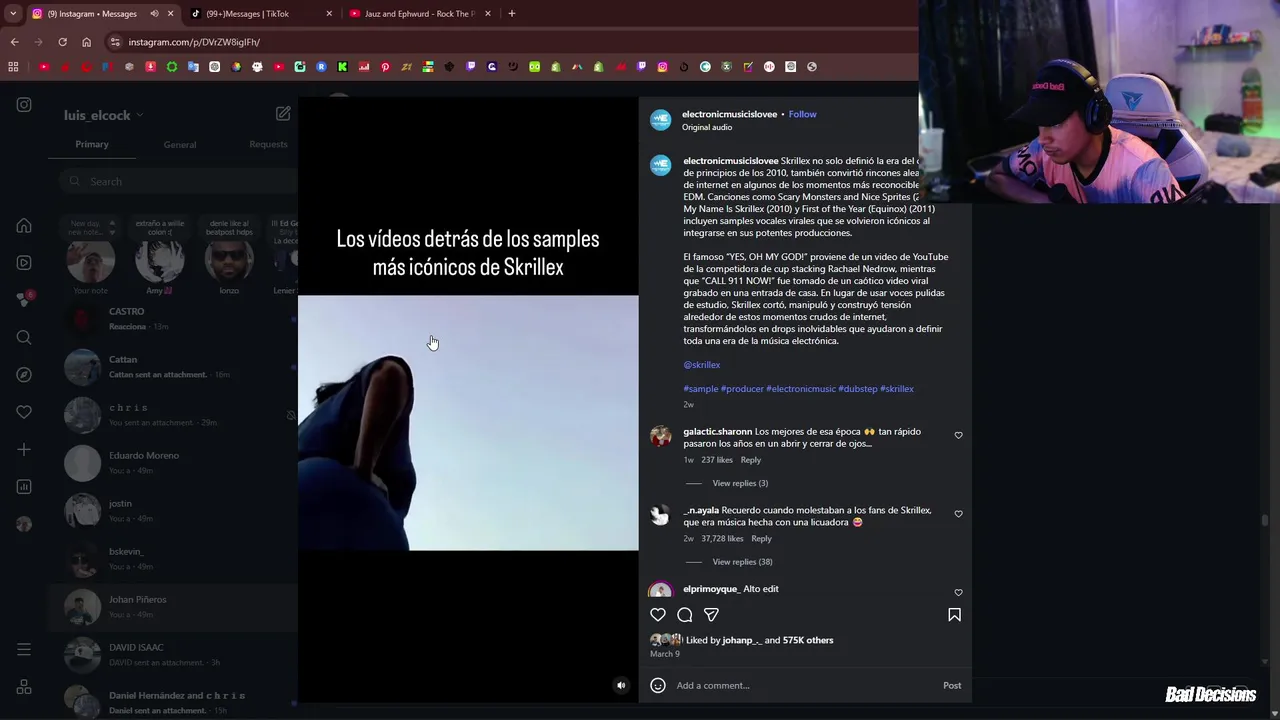1280x720 pixels.
Task: Click the Add a comment field
Action: [x=805, y=685]
